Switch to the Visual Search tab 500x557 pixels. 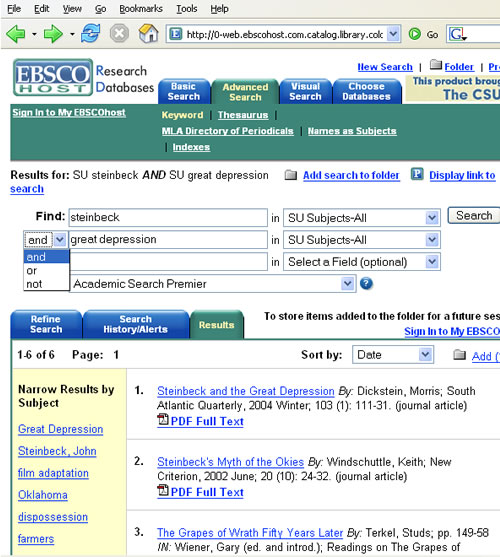[305, 91]
